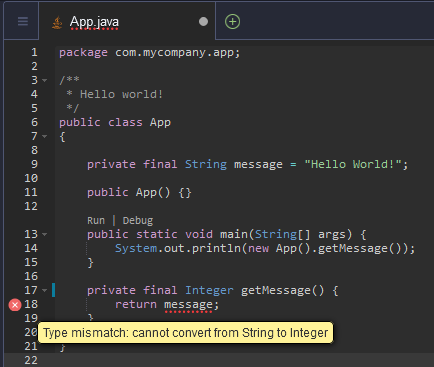Click the Integer return type on line 17

tap(209, 290)
